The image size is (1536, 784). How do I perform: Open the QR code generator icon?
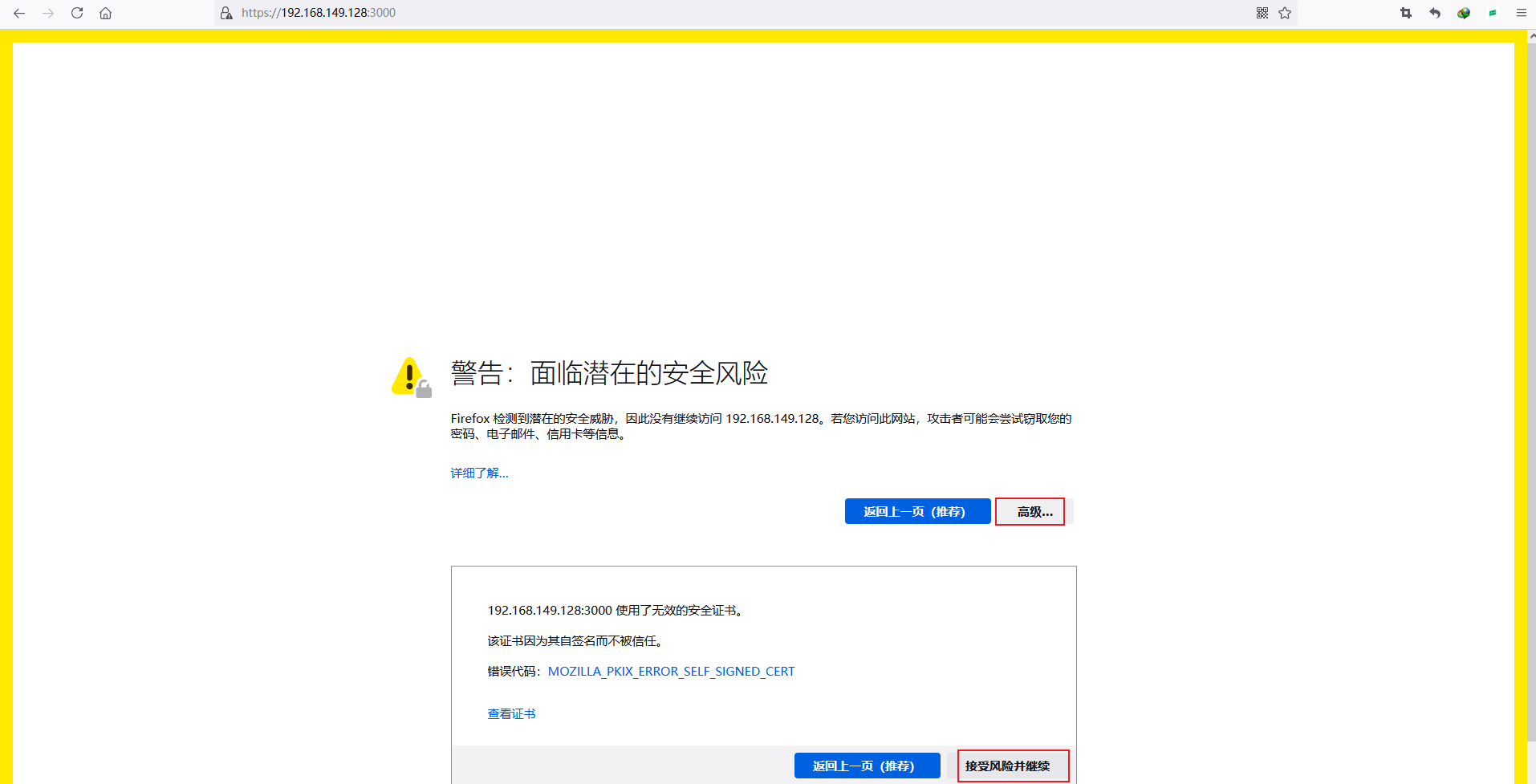point(1262,13)
